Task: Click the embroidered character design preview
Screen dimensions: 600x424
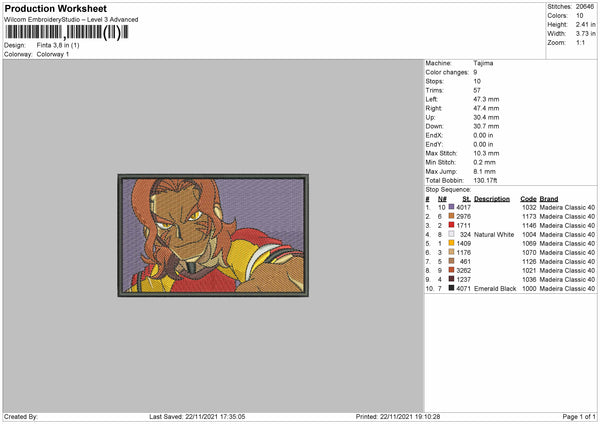Action: click(x=213, y=235)
